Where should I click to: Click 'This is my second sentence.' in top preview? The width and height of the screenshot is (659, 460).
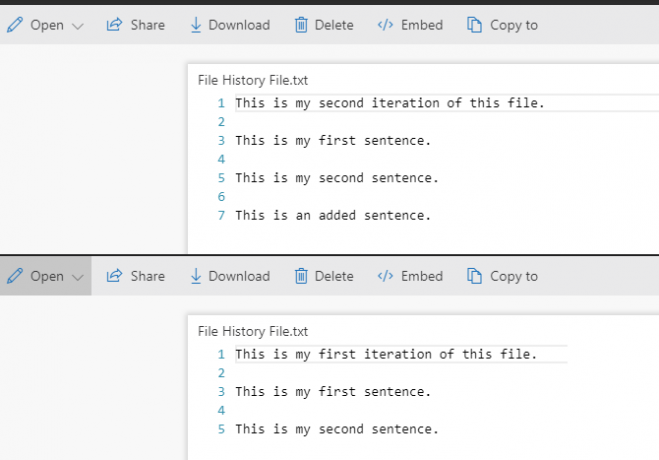[337, 178]
